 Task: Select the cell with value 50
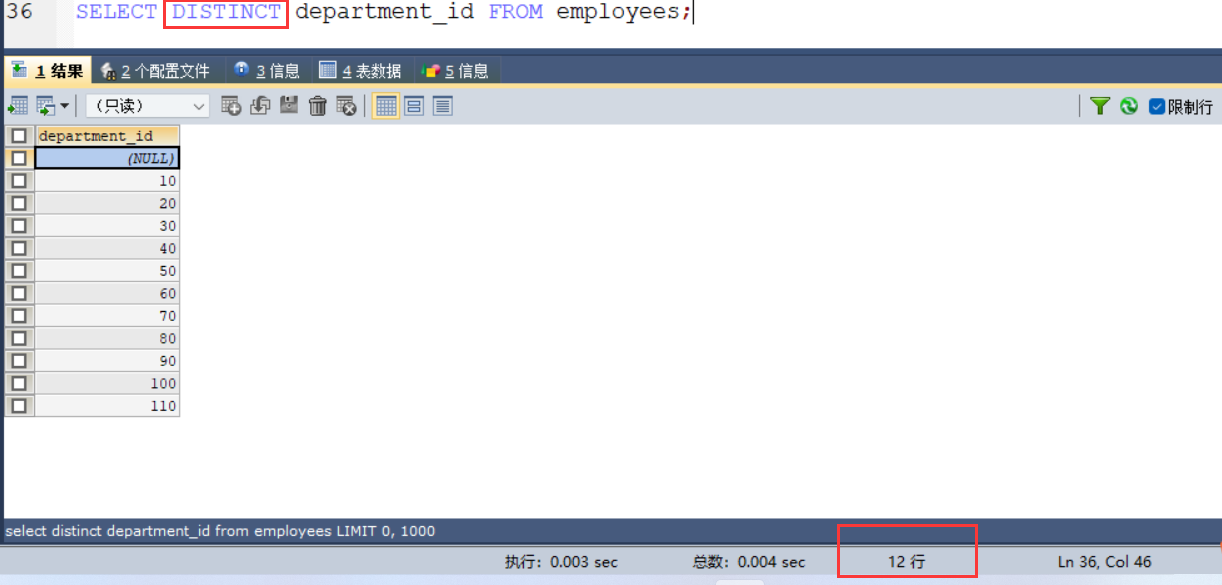[107, 271]
